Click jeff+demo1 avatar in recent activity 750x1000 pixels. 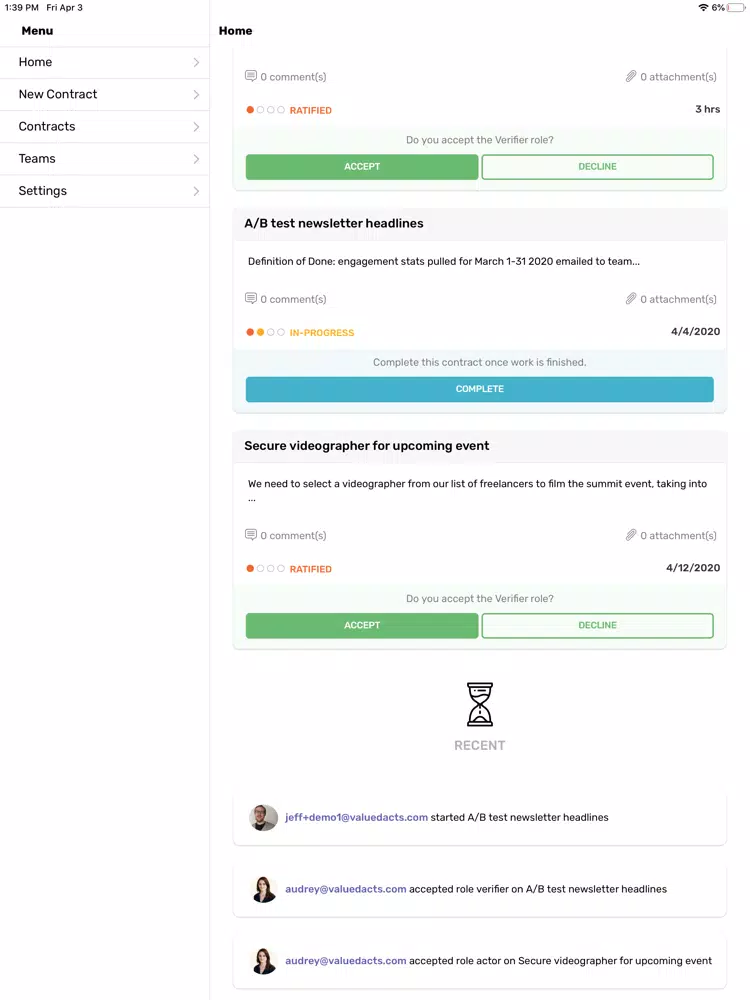pos(263,817)
